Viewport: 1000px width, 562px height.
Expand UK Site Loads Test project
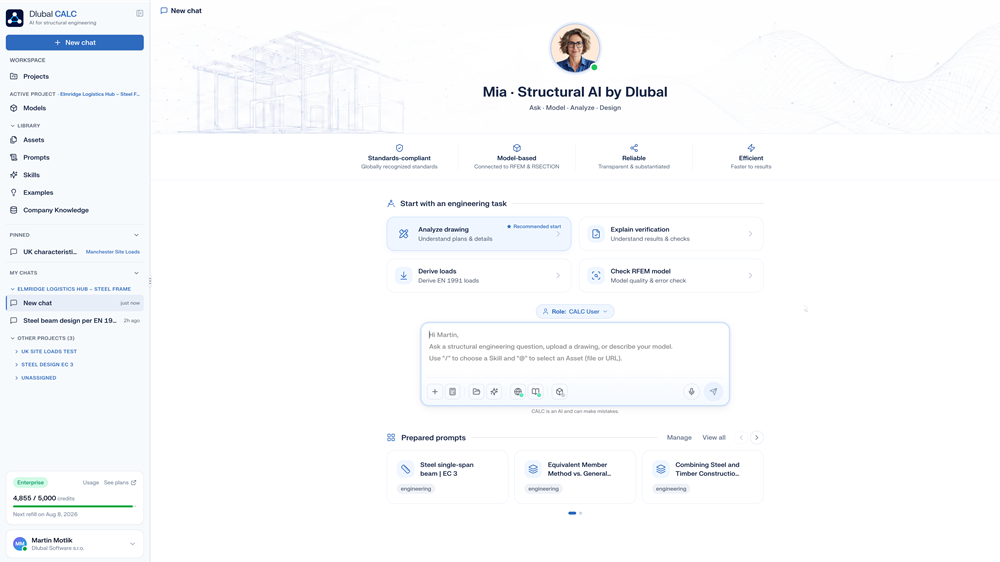coord(45,351)
